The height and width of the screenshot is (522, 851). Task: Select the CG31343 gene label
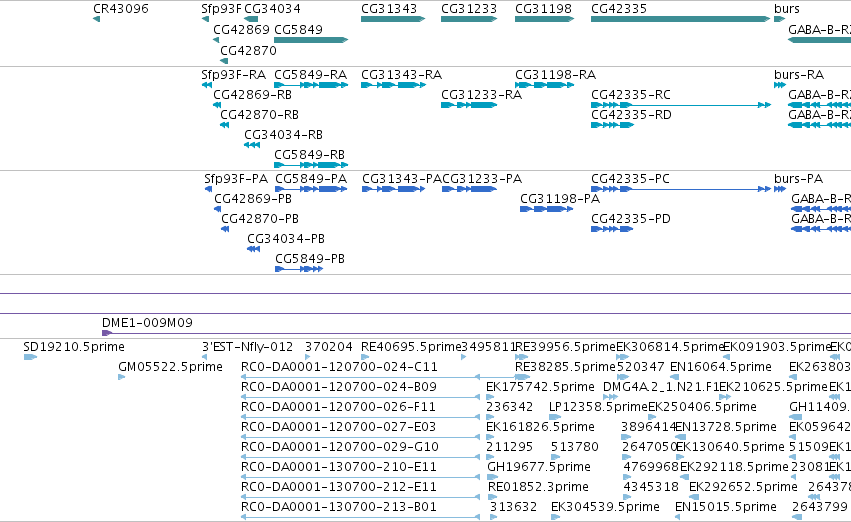[389, 9]
